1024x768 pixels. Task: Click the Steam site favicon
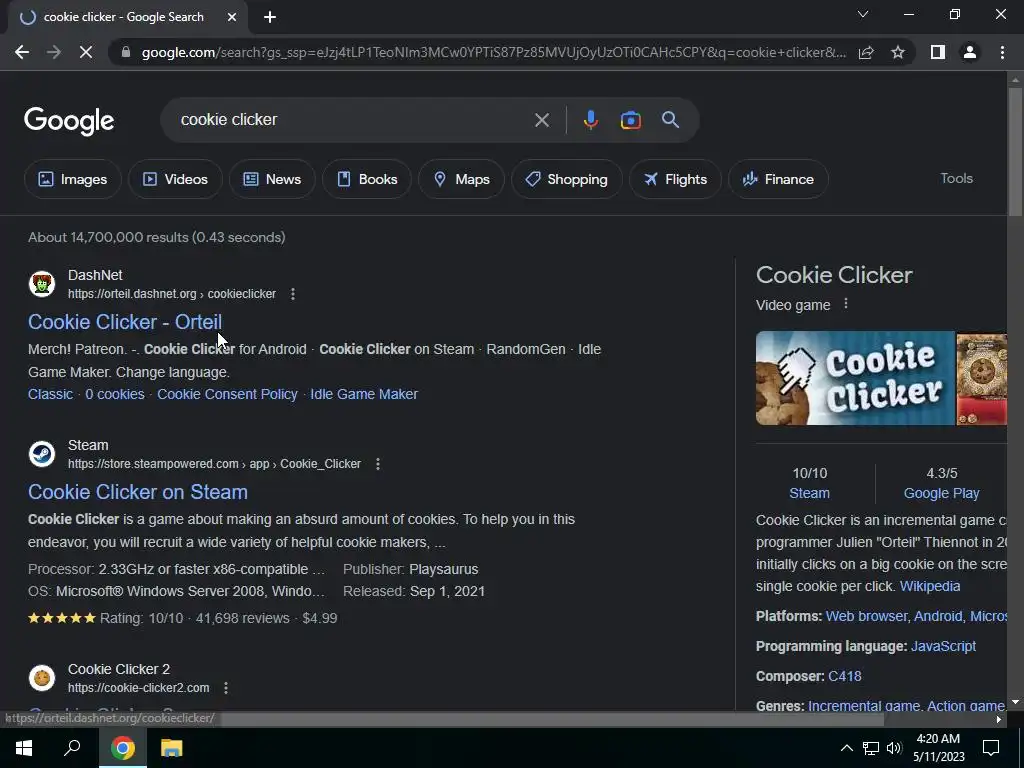click(42, 454)
